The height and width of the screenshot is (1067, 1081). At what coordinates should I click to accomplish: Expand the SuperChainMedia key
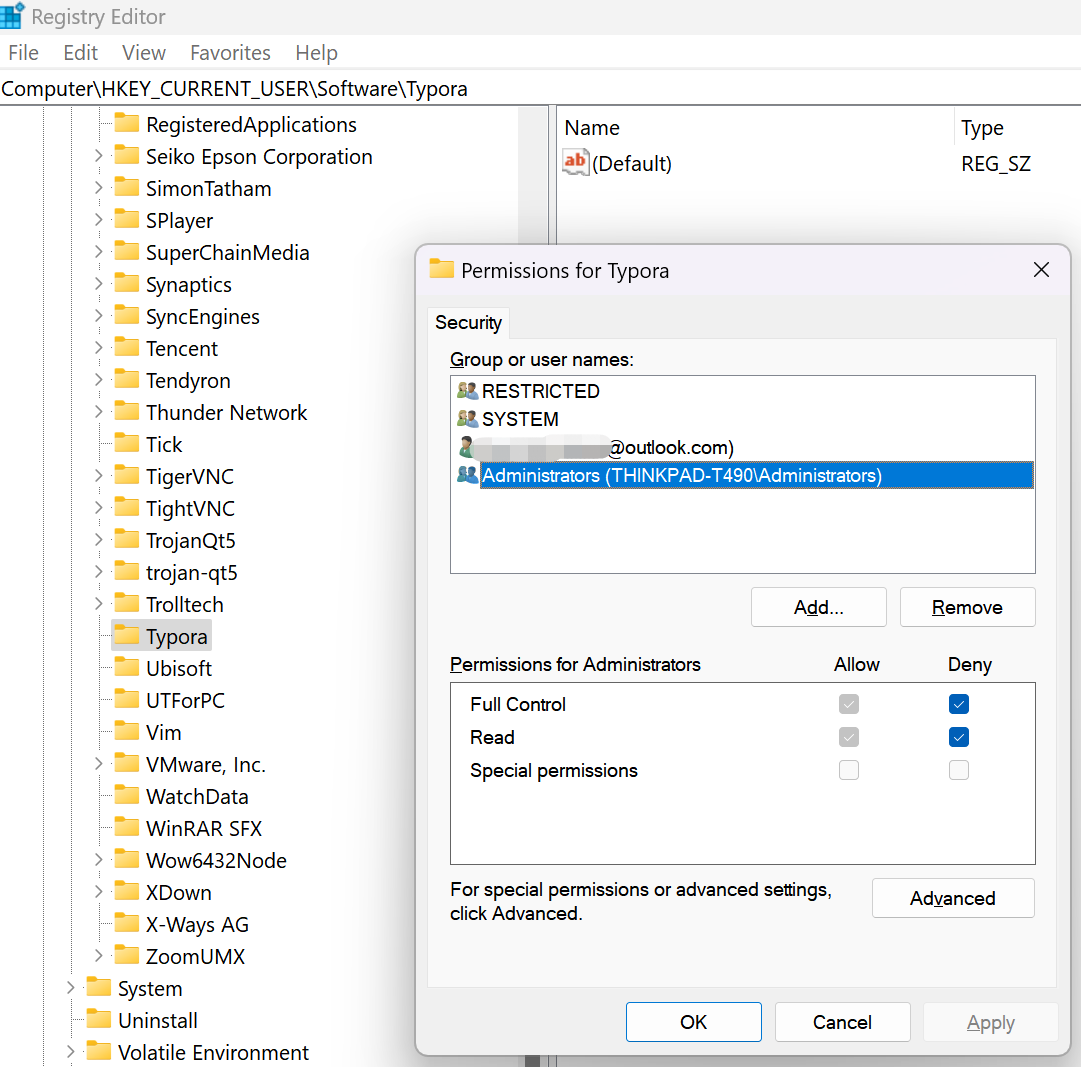coord(98,252)
